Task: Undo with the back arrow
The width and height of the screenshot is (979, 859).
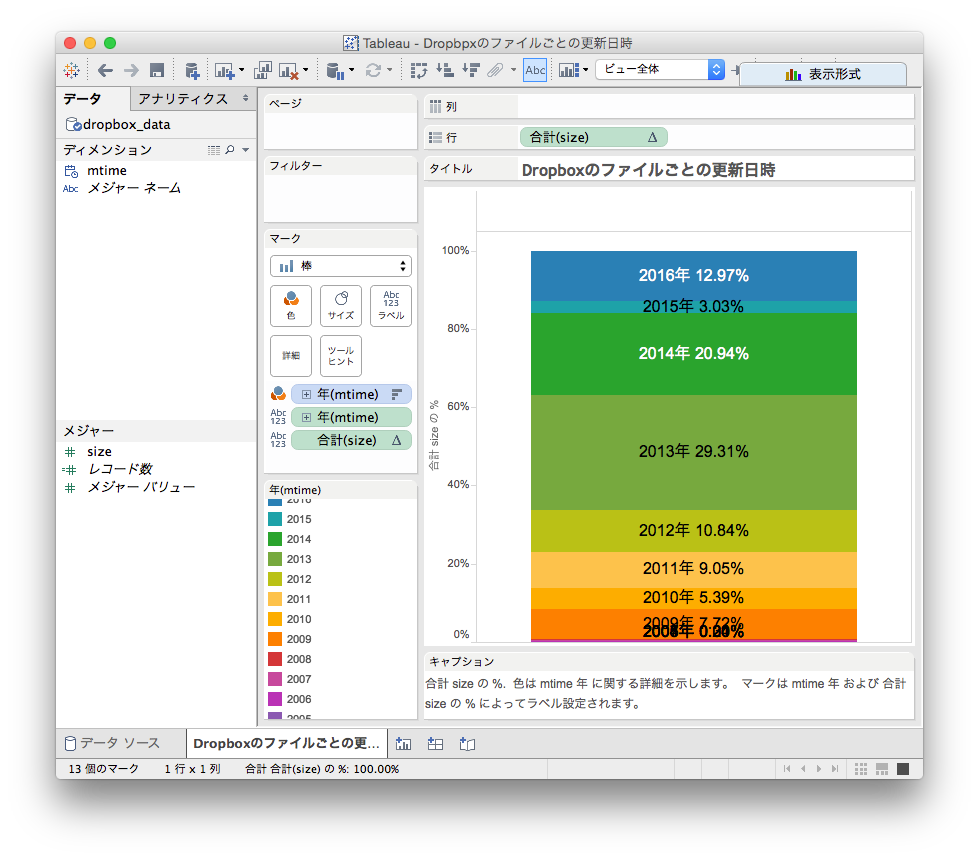Action: coord(105,70)
